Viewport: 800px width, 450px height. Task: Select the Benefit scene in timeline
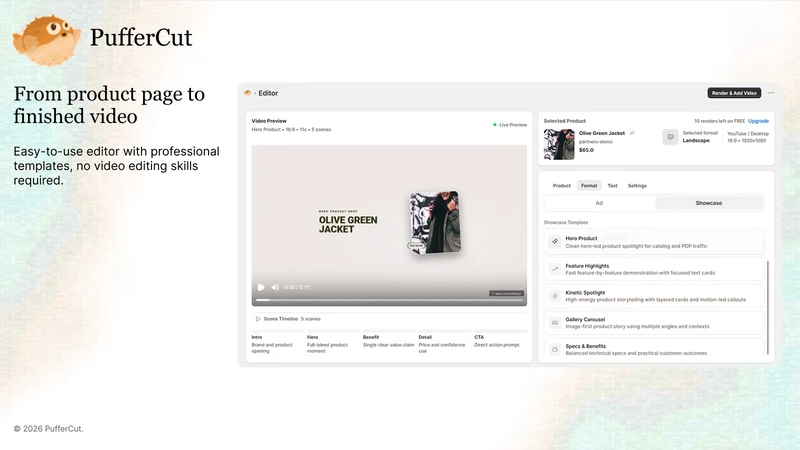coord(388,341)
